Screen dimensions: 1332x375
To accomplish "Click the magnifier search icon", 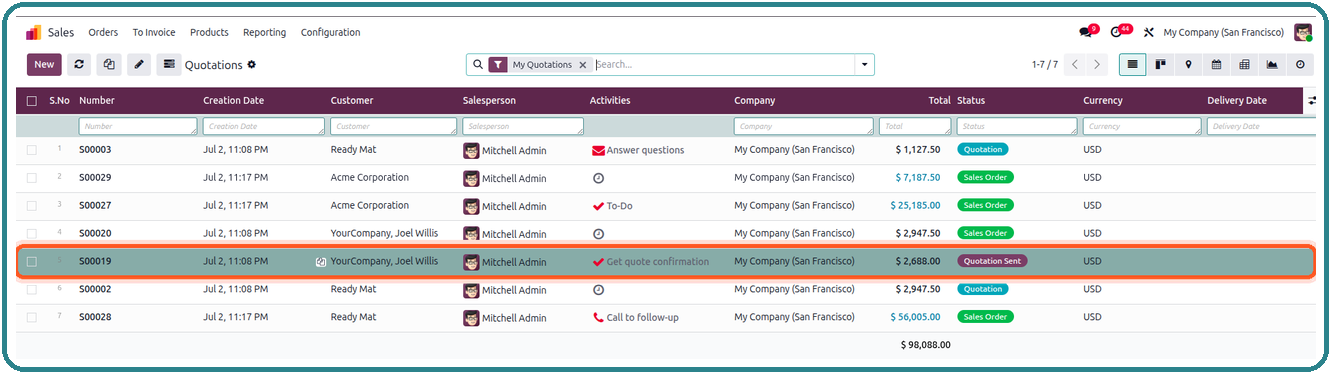I will pos(478,64).
